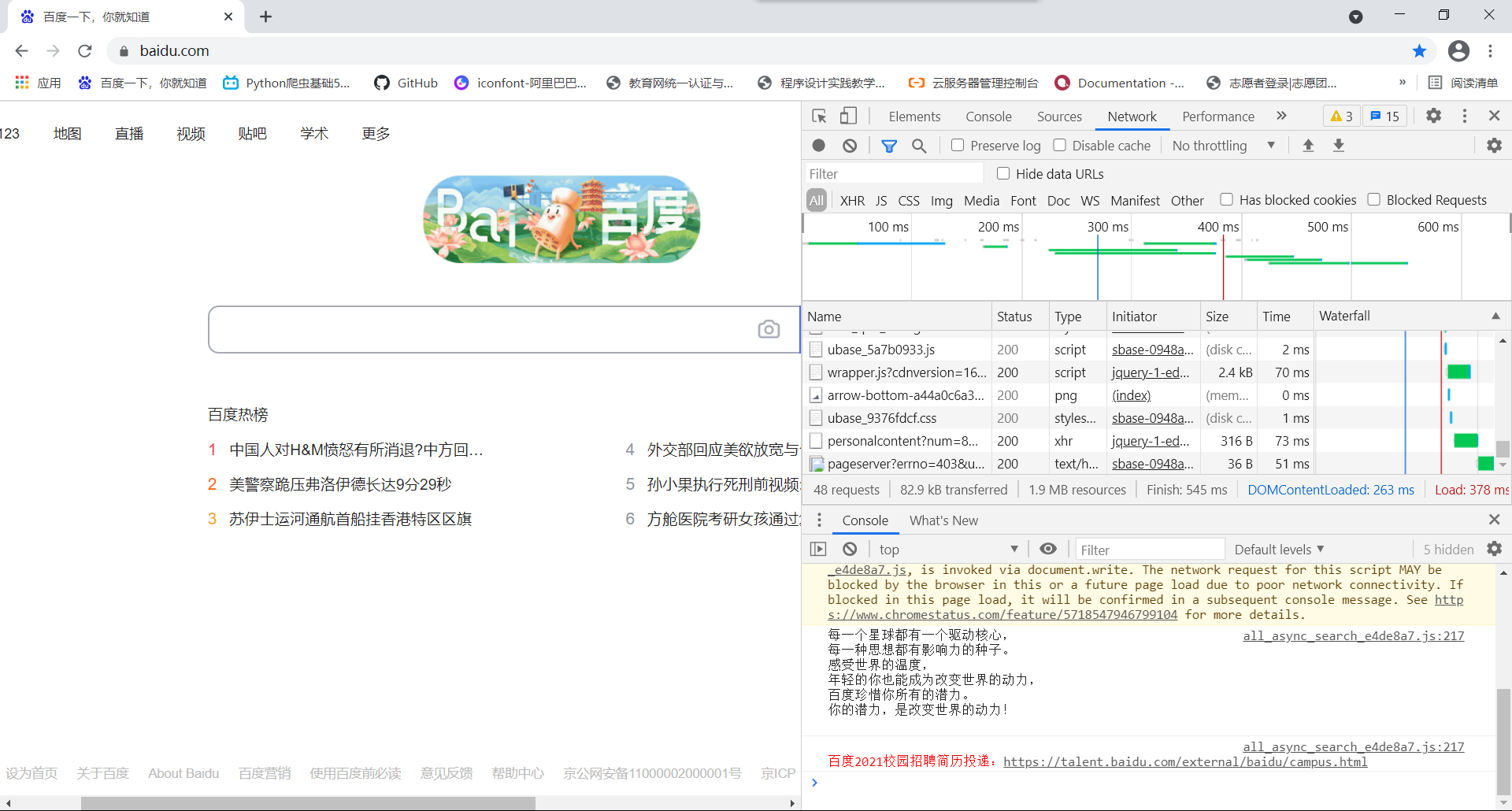Show more bookmarks chevron
Viewport: 1512px width, 811px height.
(x=1403, y=83)
